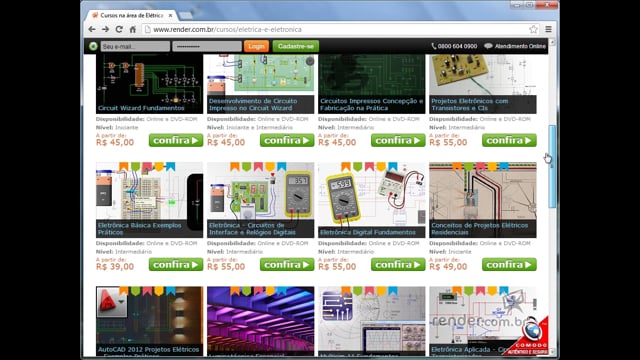This screenshot has width=640, height=360.
Task: Click Projetos Eletrônicos com Transistores e CIs title
Action: tap(470, 104)
